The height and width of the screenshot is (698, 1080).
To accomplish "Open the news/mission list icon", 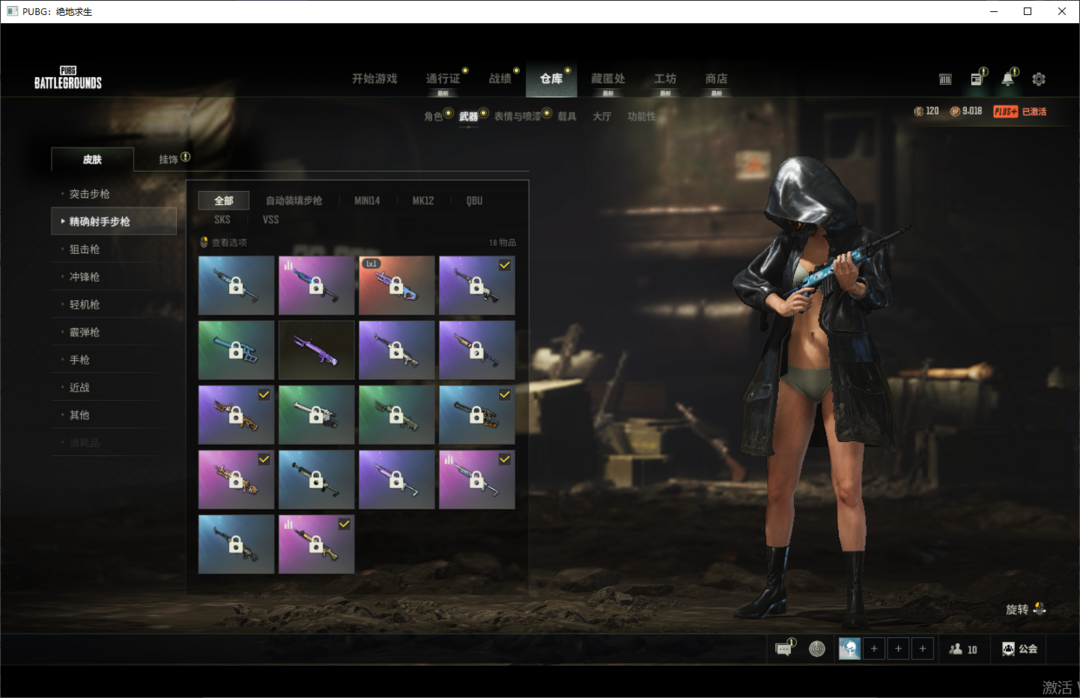I will click(977, 79).
